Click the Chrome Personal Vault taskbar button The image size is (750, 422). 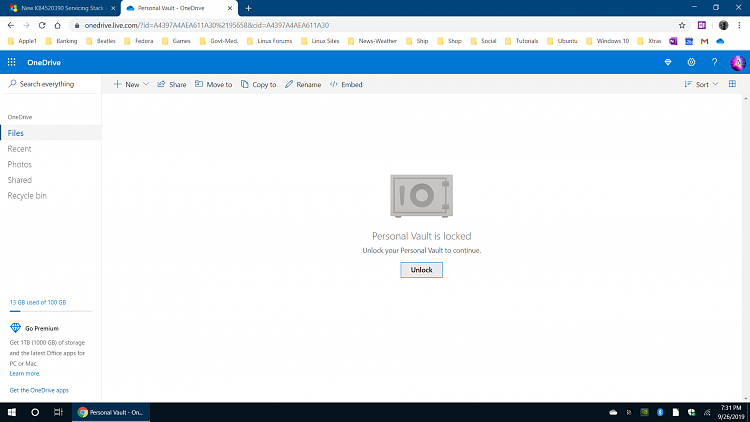(111, 412)
